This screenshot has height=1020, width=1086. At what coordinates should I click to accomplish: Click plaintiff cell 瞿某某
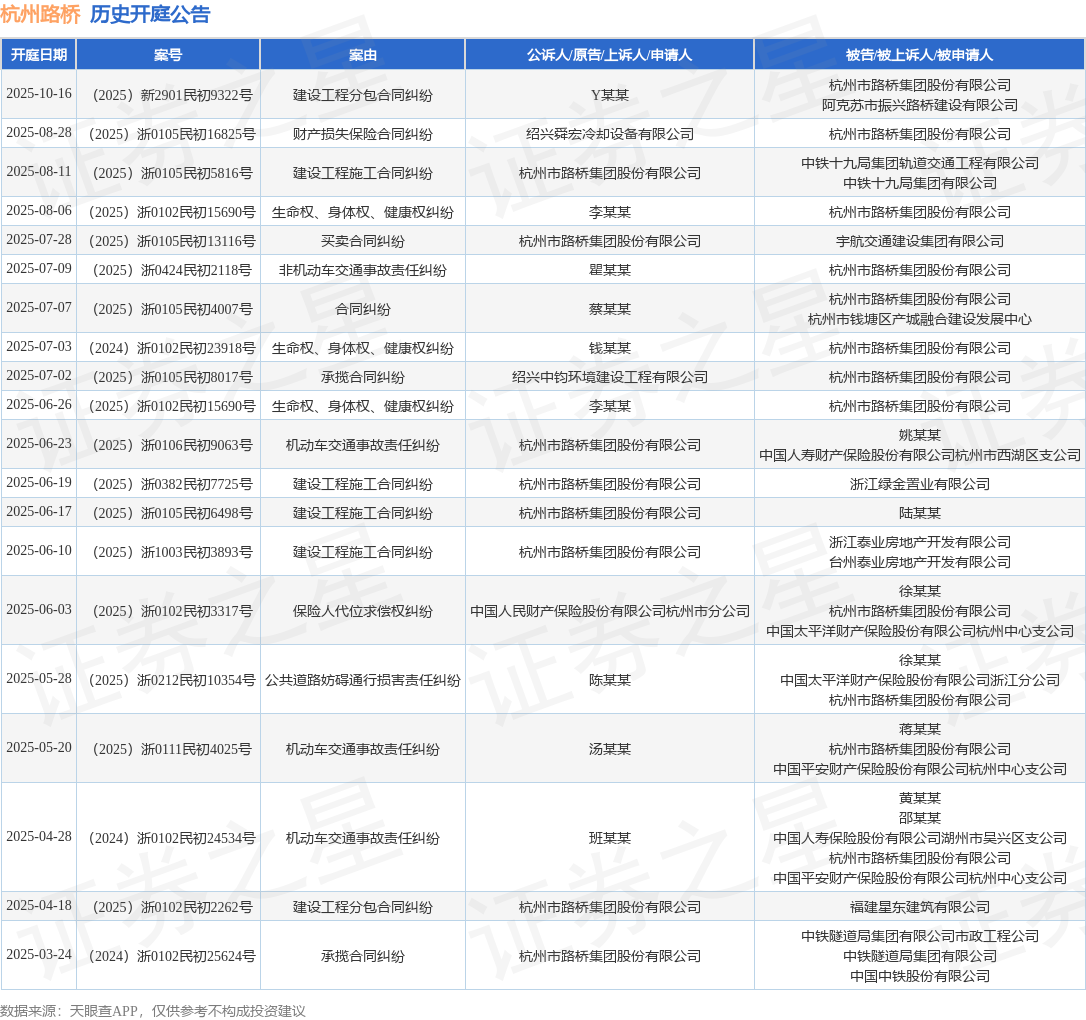click(x=609, y=270)
